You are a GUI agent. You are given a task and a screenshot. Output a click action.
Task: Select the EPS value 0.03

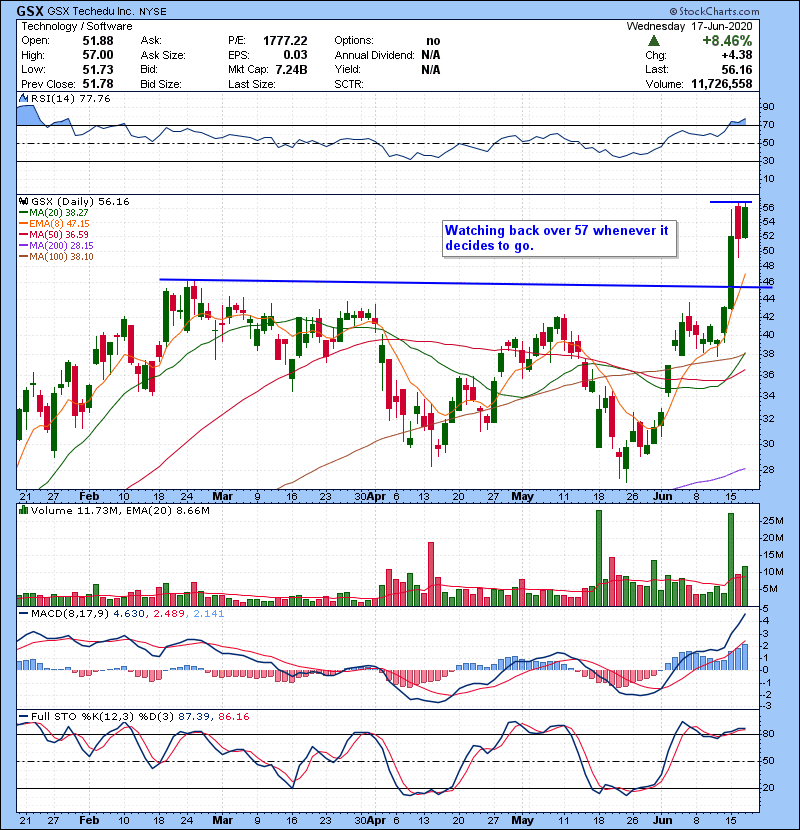(295, 55)
